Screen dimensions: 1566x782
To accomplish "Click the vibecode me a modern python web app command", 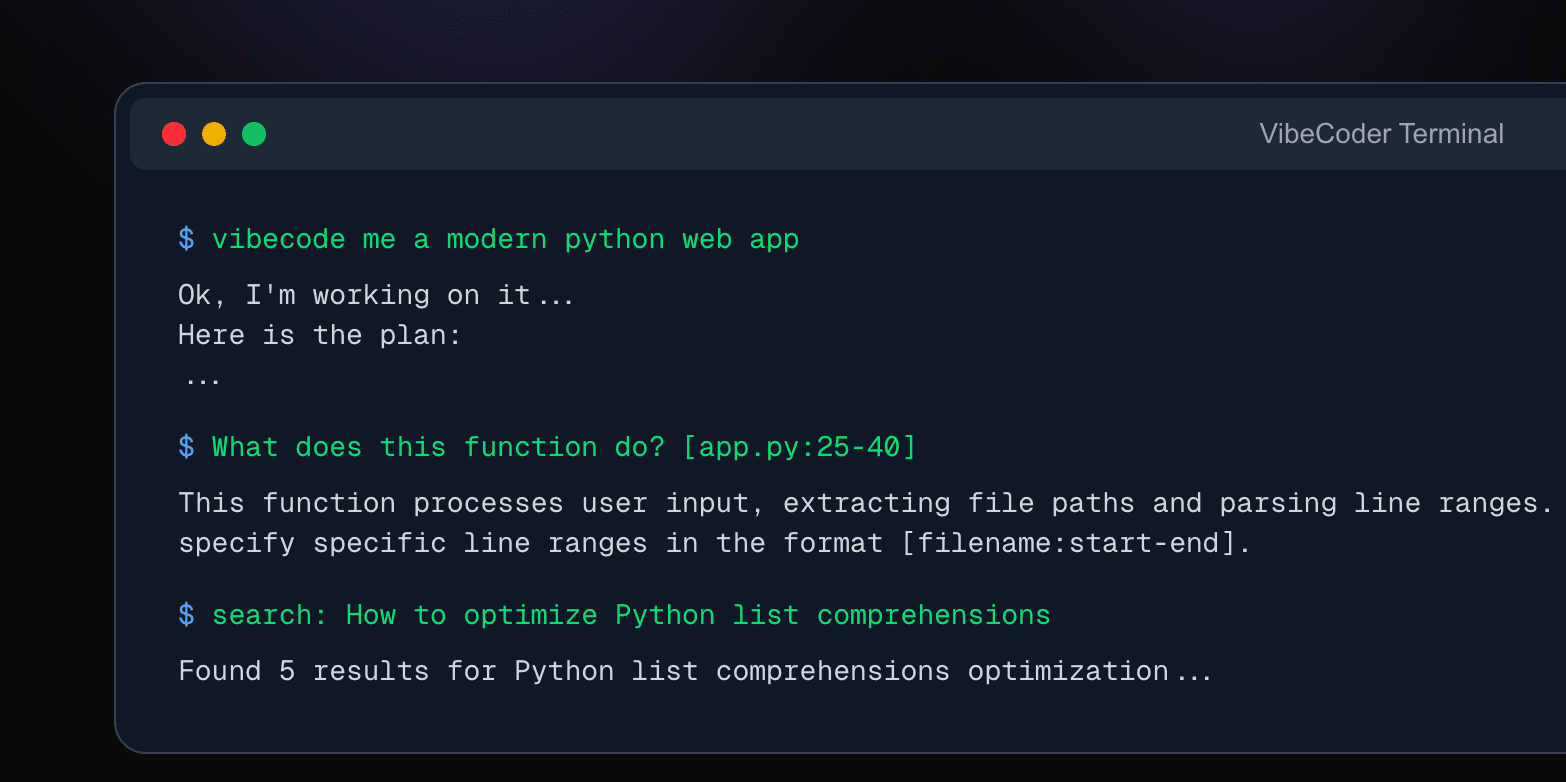I will click(x=505, y=239).
